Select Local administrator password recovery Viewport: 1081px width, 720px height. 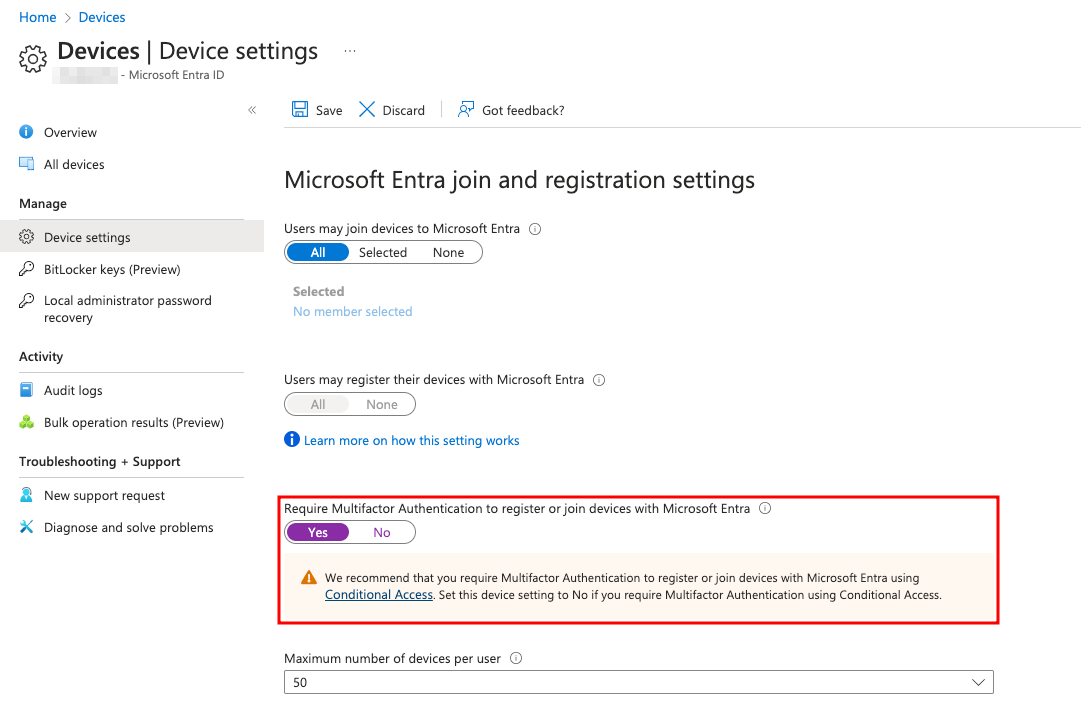[127, 308]
